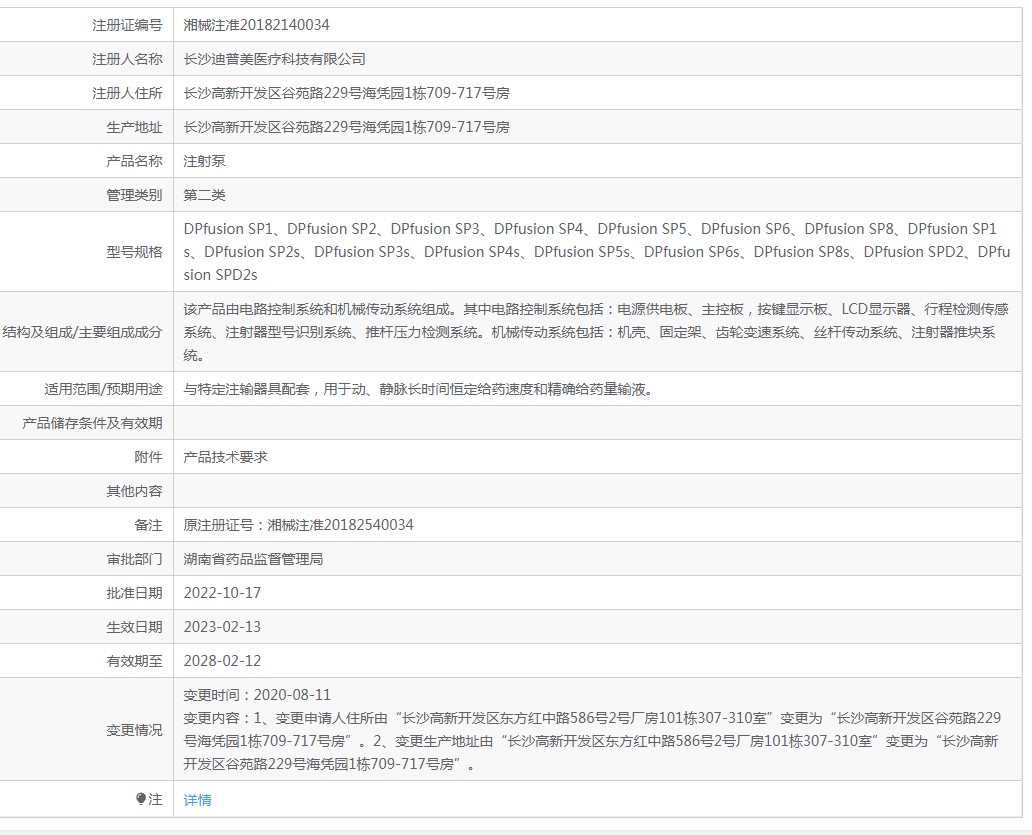Image resolution: width=1032 pixels, height=835 pixels.
Task: Click change time 2020-08-11 line
Action: pos(257,695)
